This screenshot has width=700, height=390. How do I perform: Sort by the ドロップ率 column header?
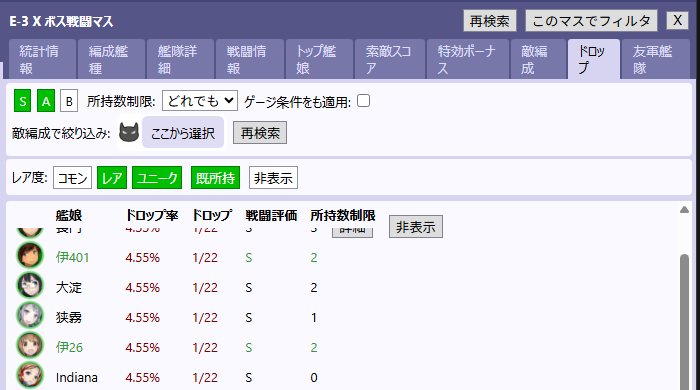[x=152, y=216]
